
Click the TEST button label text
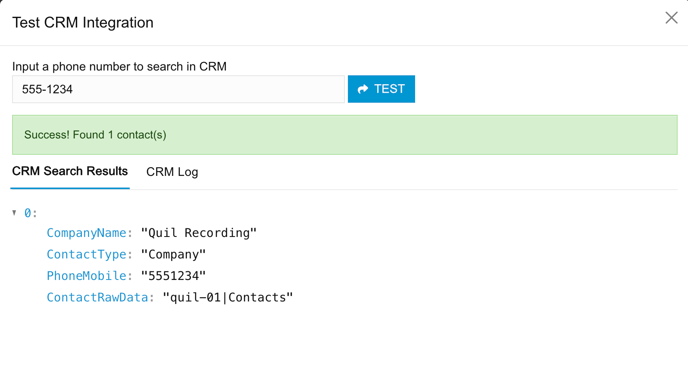point(389,89)
